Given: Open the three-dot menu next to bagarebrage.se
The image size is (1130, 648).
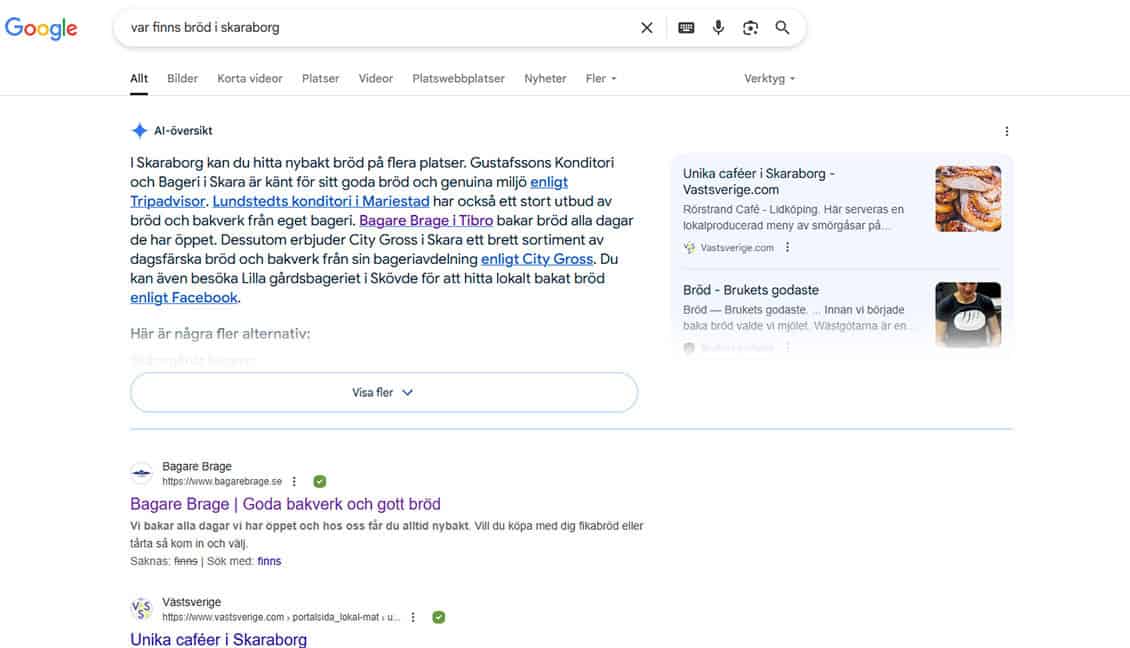Looking at the screenshot, I should point(294,481).
